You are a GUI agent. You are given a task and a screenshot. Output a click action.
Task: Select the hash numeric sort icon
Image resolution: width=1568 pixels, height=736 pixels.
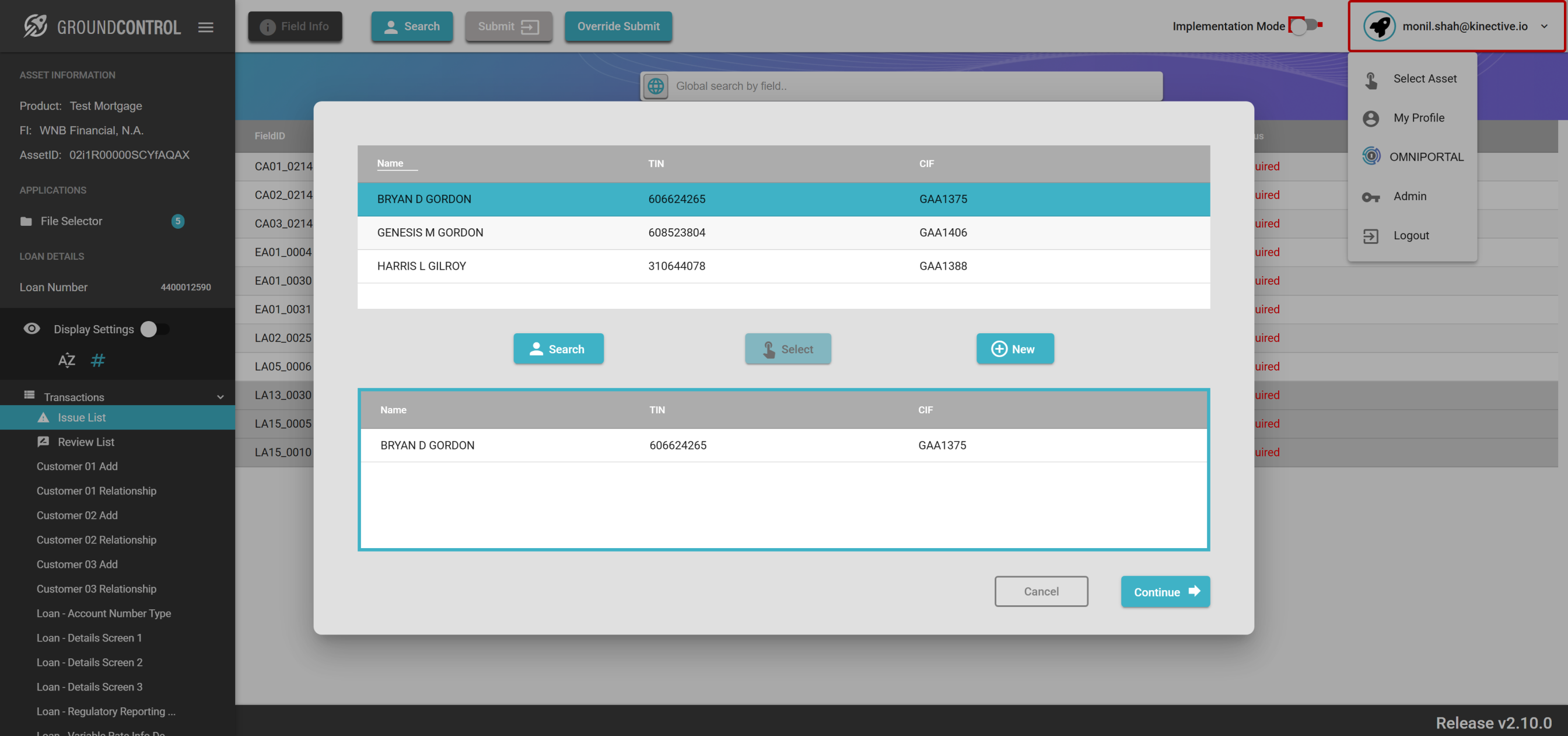pyautogui.click(x=97, y=360)
